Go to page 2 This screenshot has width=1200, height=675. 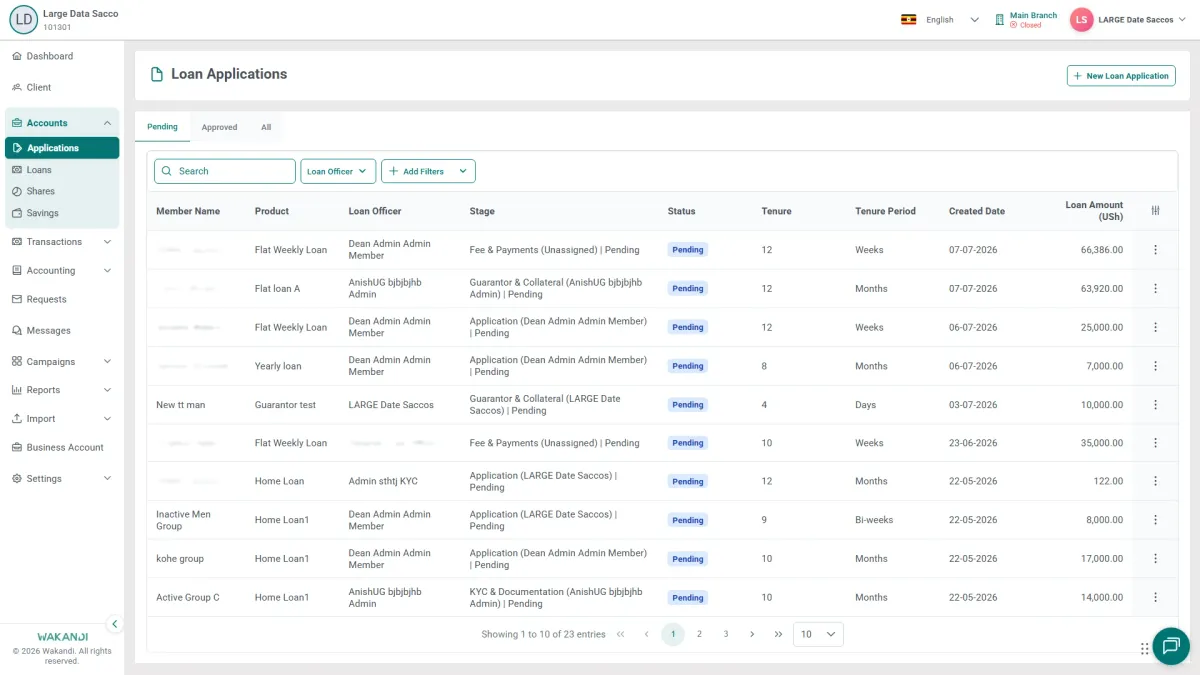tap(699, 634)
